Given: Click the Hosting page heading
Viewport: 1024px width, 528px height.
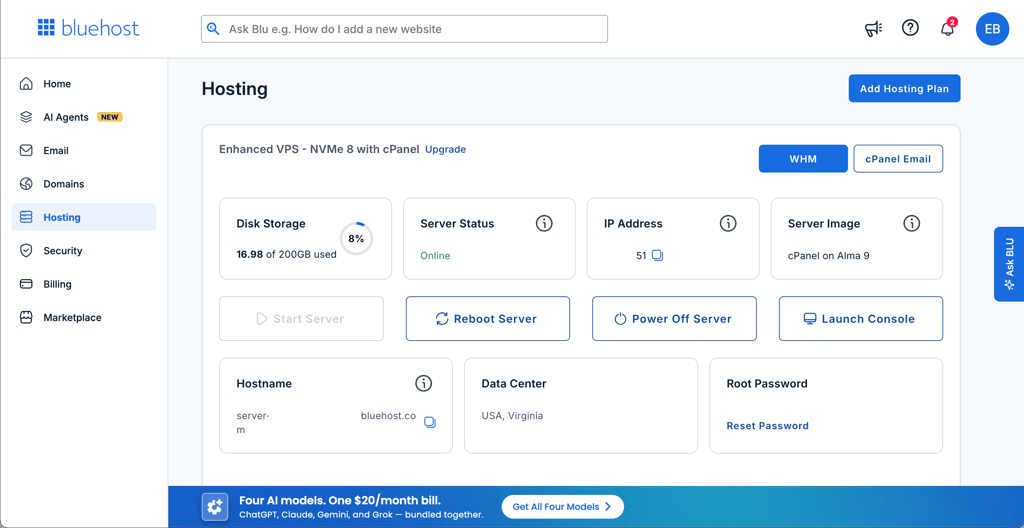Looking at the screenshot, I should [x=234, y=89].
